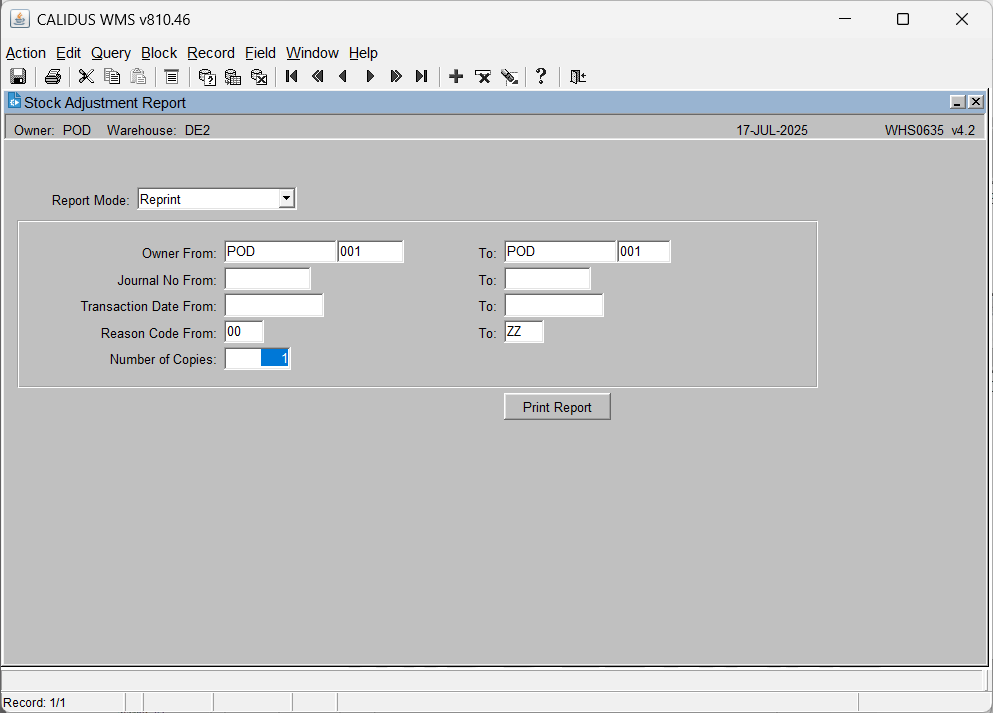
Task: Go to first record arrow icon
Action: [292, 77]
